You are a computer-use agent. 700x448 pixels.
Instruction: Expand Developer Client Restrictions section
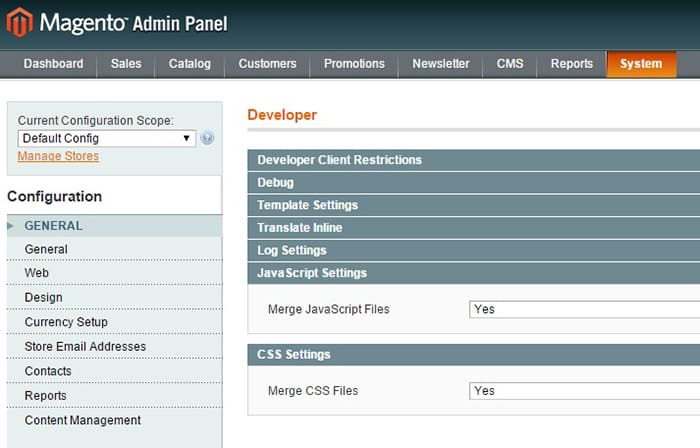339,160
